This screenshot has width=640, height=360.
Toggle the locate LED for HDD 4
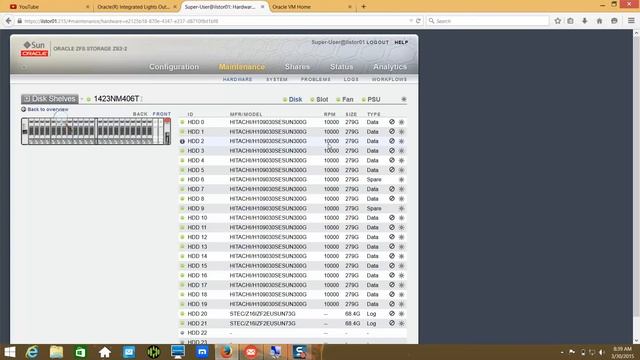(x=401, y=160)
